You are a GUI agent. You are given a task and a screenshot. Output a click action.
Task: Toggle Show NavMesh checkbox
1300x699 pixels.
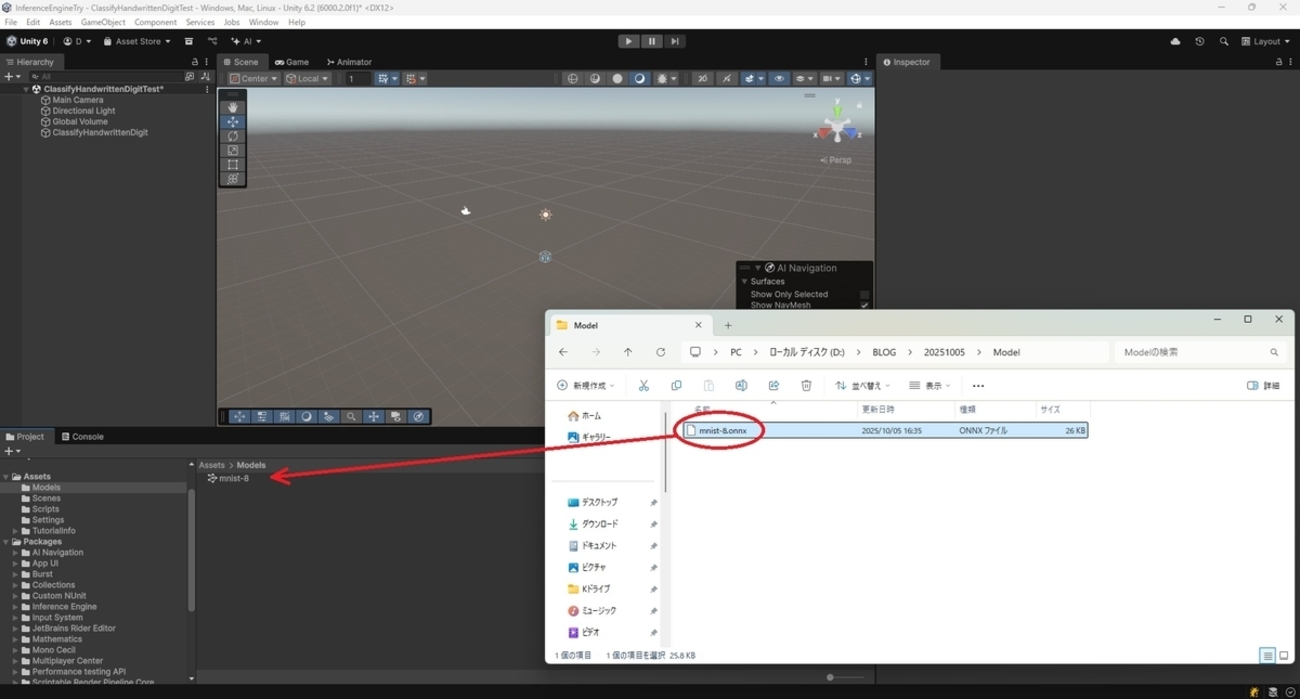coord(864,305)
